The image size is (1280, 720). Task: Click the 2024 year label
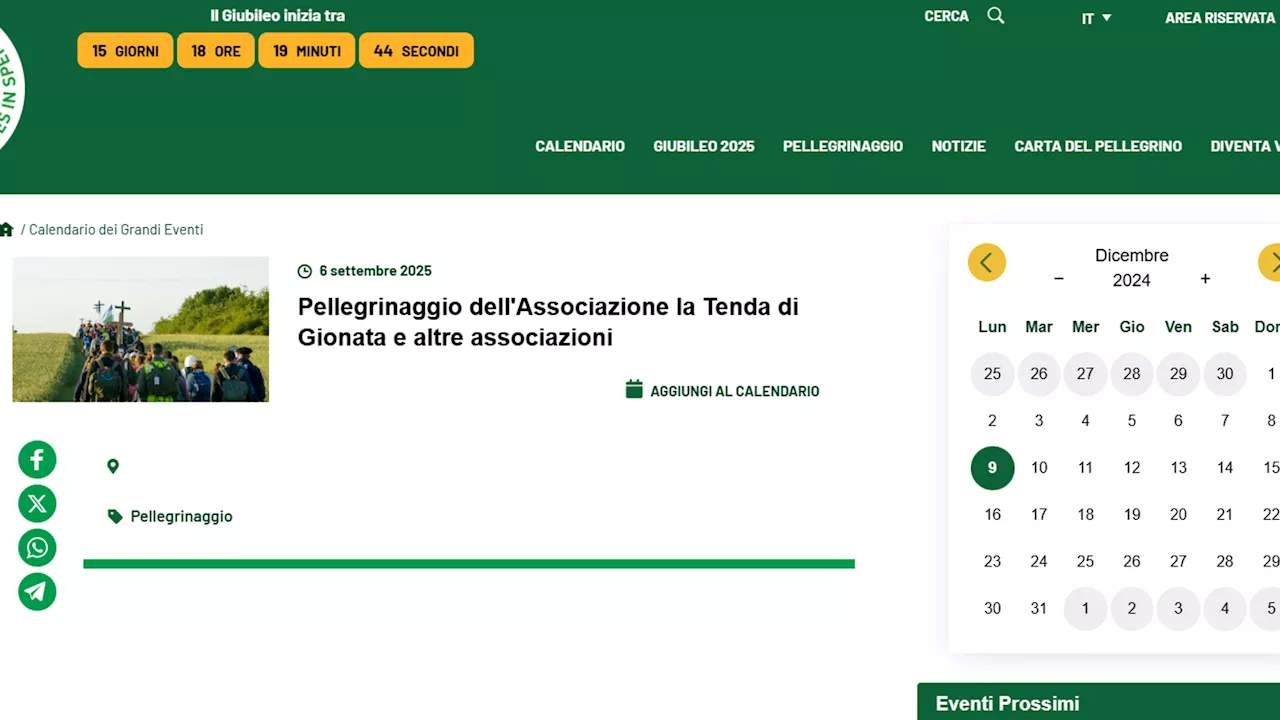click(x=1132, y=281)
